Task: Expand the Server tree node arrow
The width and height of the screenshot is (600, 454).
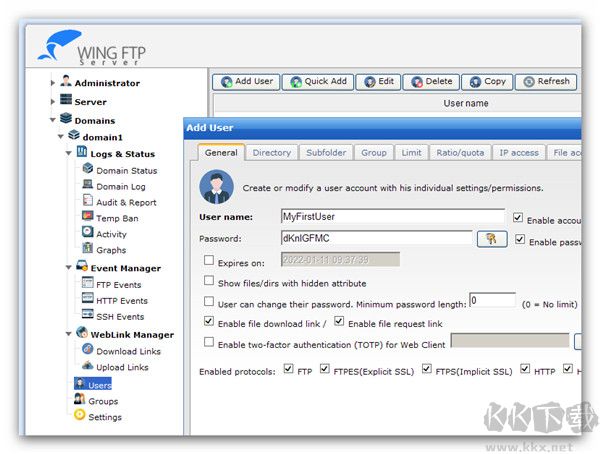Action: coord(53,101)
